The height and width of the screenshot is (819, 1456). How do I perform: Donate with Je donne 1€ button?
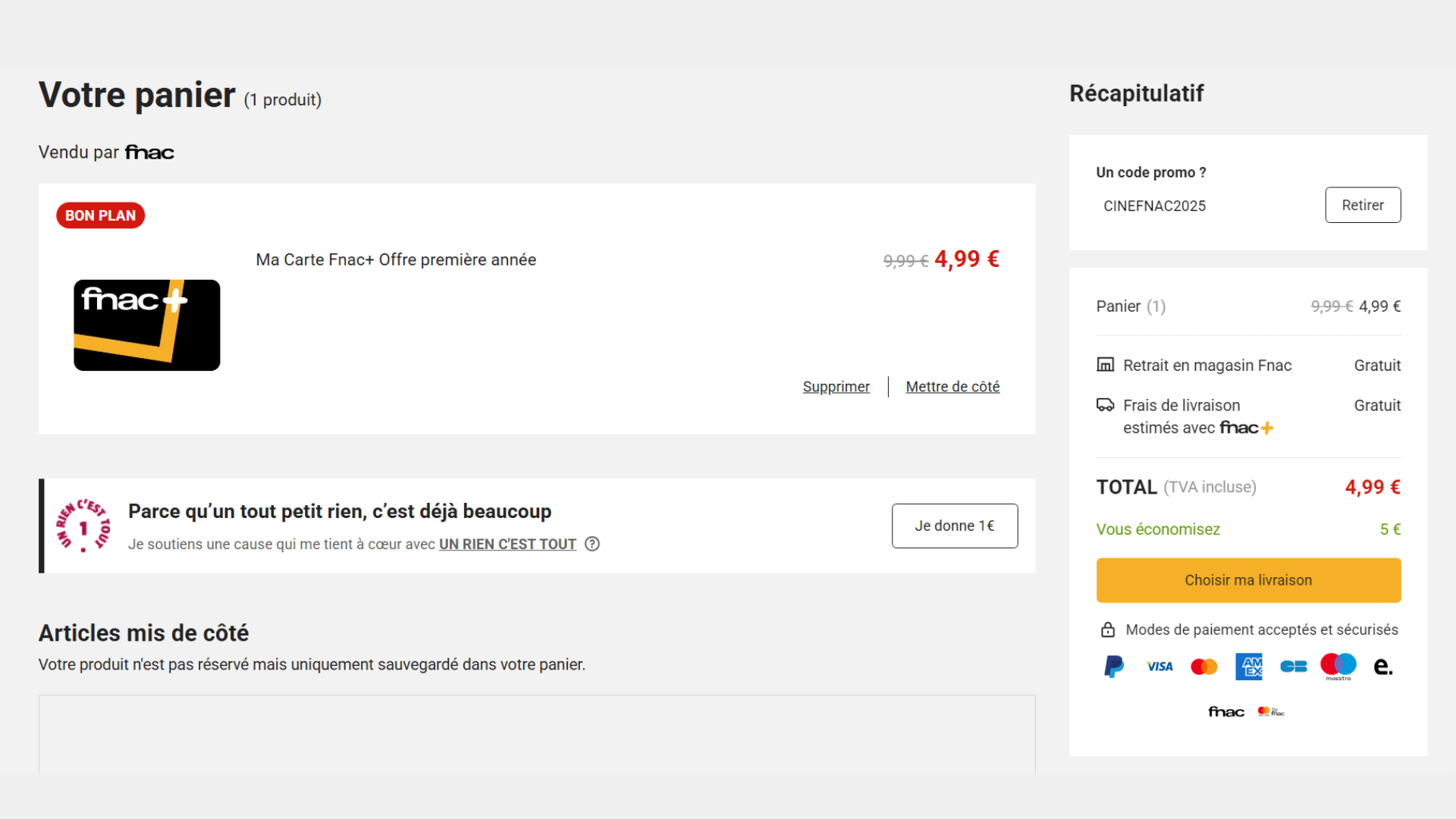point(955,526)
